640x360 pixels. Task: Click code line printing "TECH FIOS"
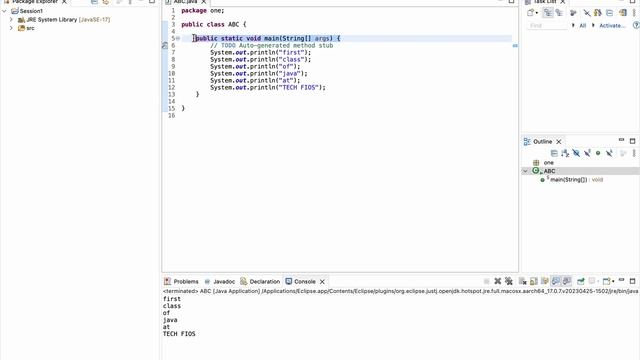click(x=268, y=87)
